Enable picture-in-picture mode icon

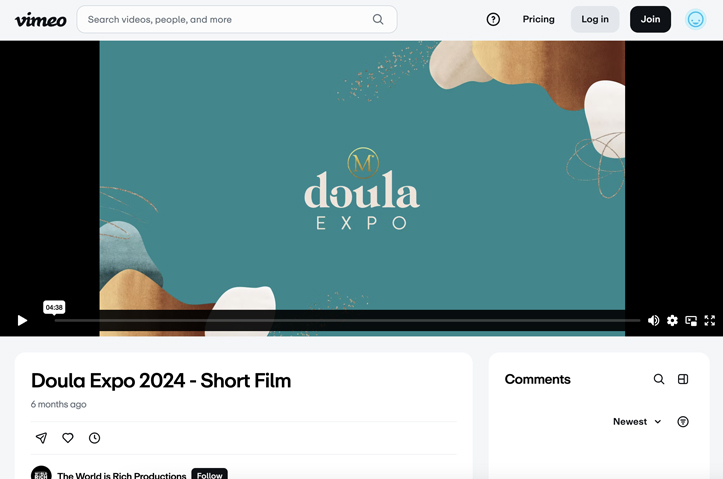tap(691, 320)
